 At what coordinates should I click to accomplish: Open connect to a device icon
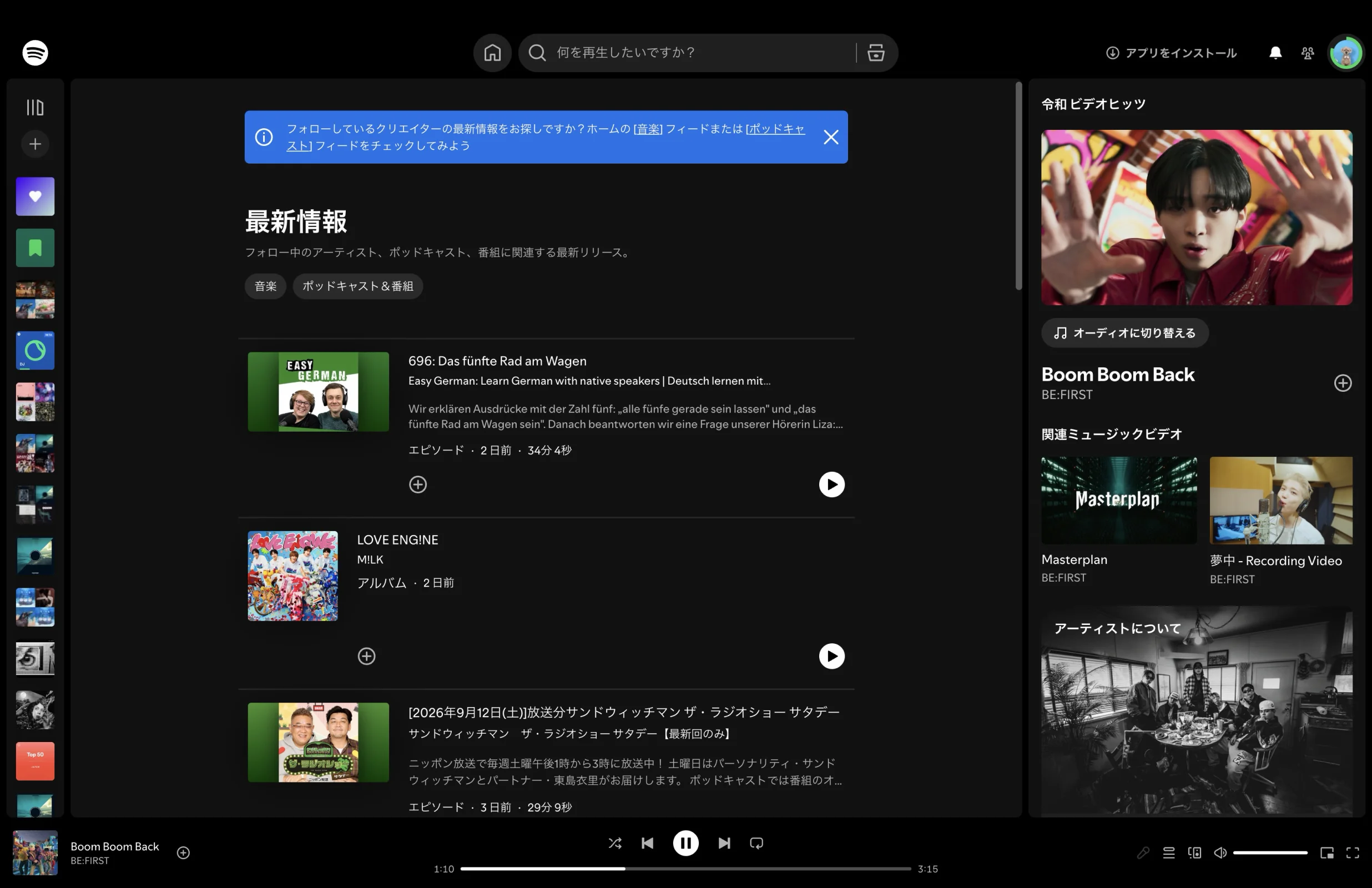[1194, 853]
